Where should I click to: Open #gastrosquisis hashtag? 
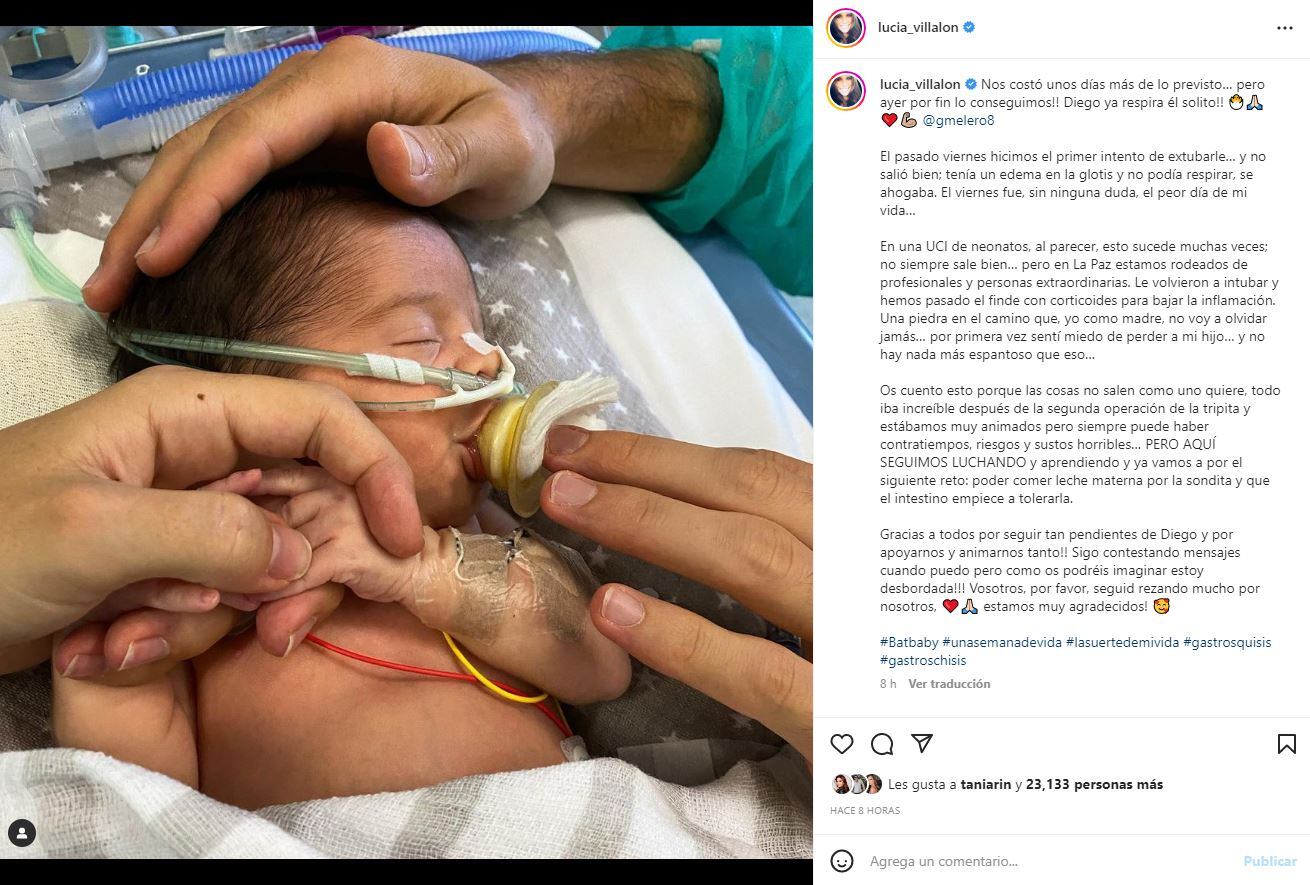coord(1227,642)
